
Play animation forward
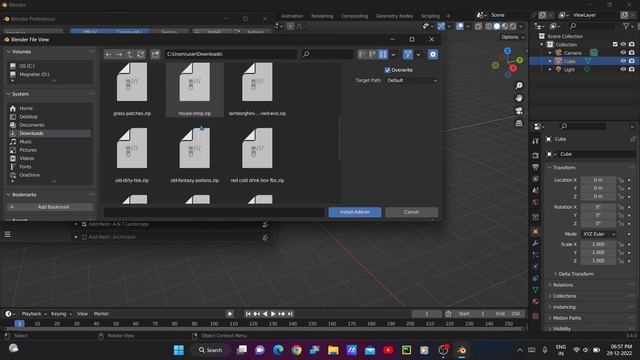click(x=273, y=314)
